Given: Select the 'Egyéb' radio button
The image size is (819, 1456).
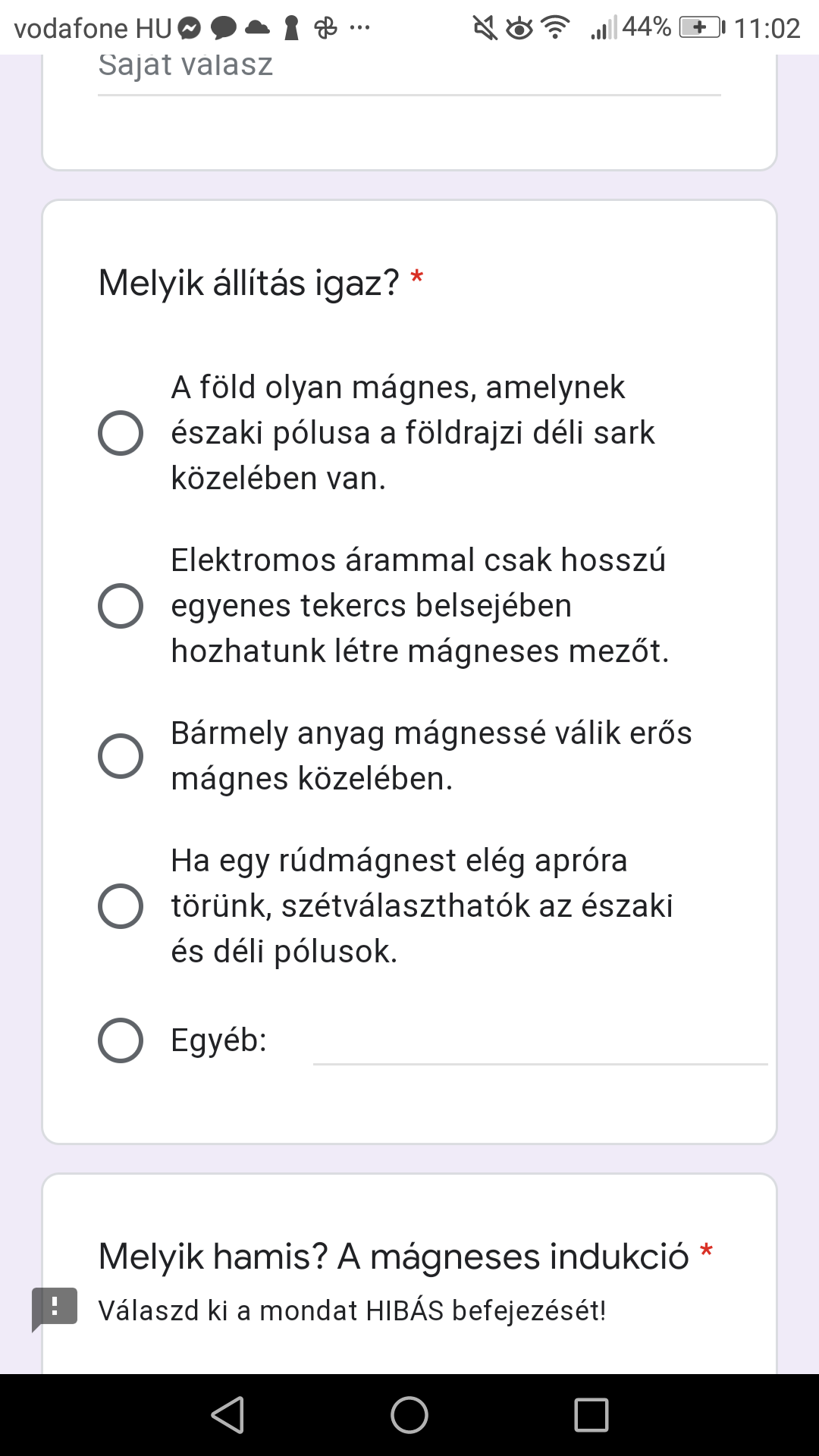Looking at the screenshot, I should [x=121, y=1040].
